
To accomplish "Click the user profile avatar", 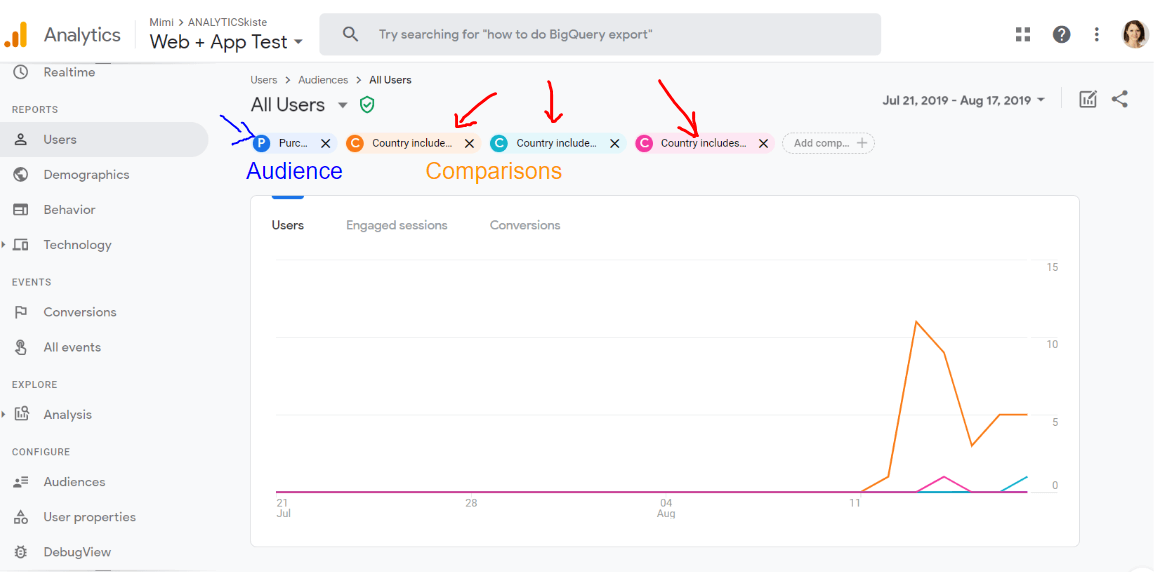I will pos(1135,35).
